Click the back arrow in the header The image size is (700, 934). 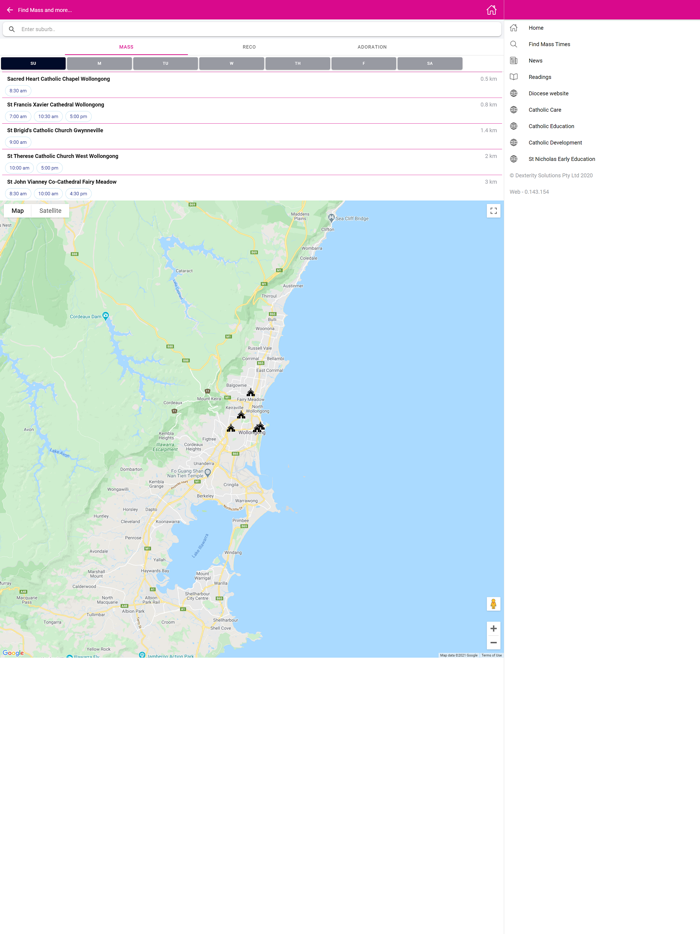pyautogui.click(x=10, y=10)
